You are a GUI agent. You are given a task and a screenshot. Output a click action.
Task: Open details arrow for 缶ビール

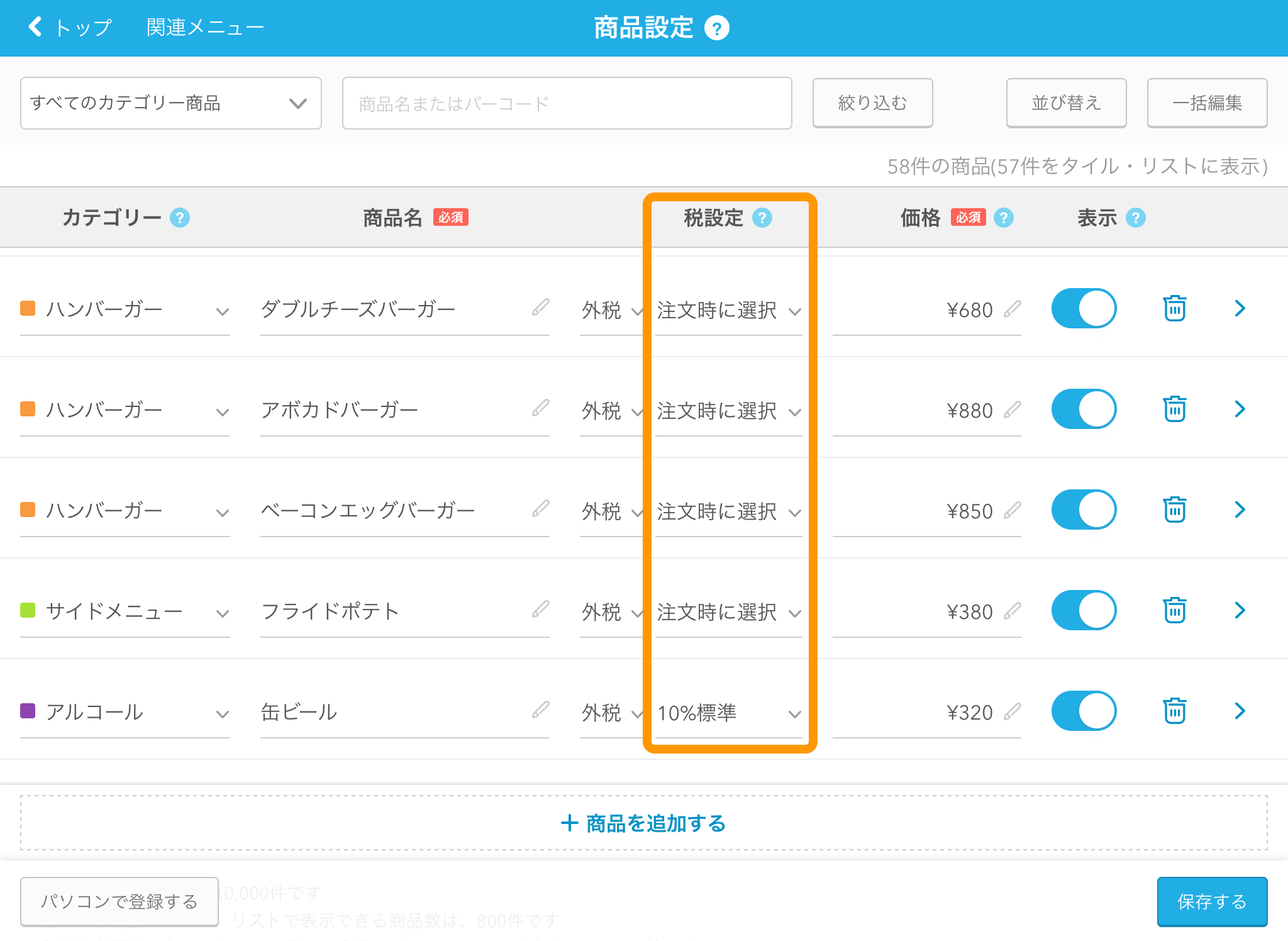point(1240,711)
